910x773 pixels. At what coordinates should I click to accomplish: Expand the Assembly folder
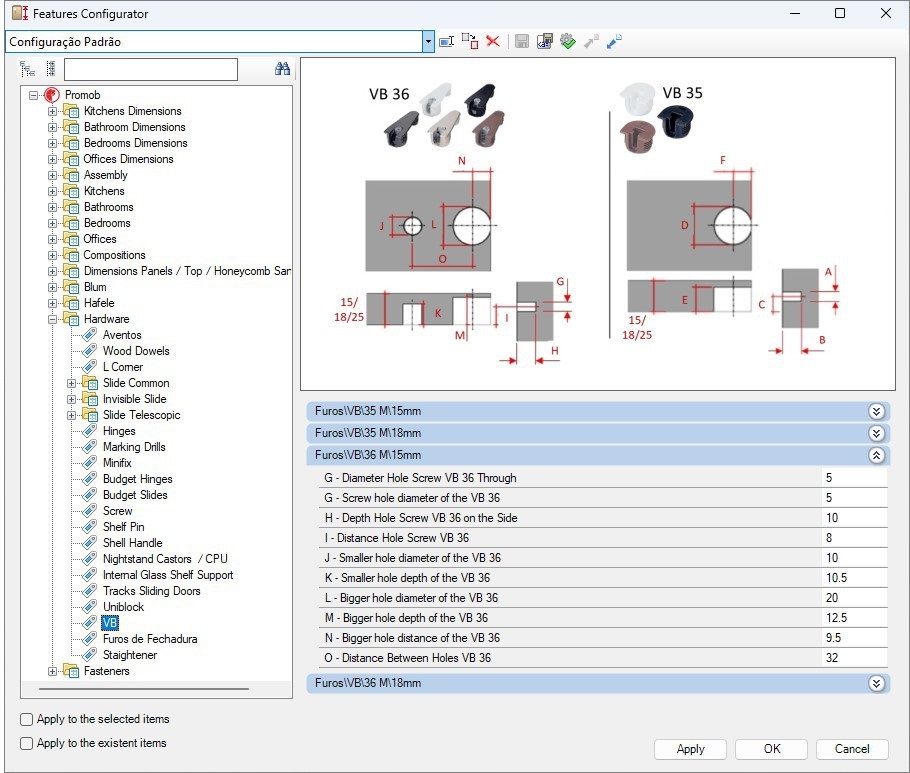coord(52,175)
